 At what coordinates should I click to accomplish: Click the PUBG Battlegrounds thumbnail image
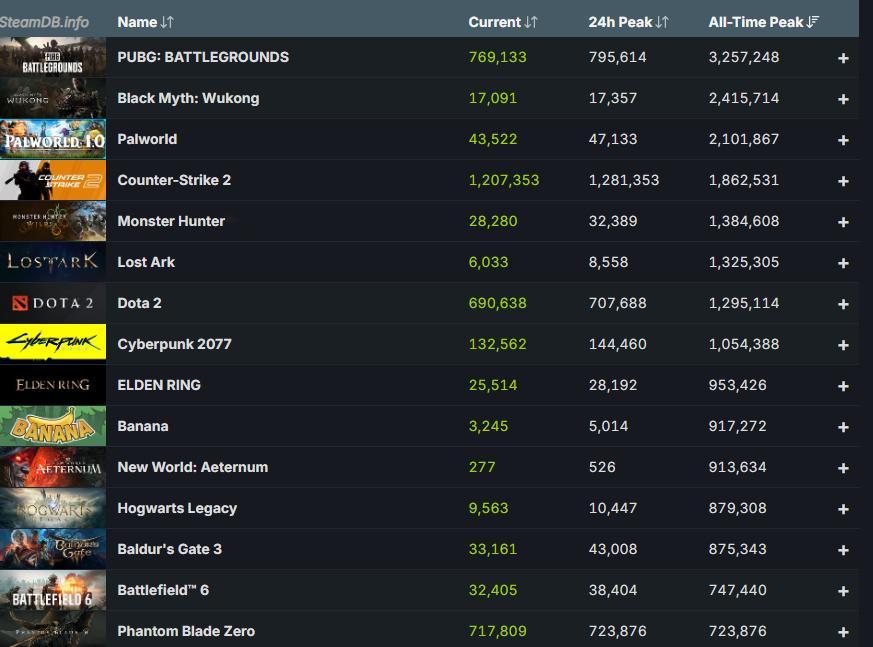coord(53,57)
